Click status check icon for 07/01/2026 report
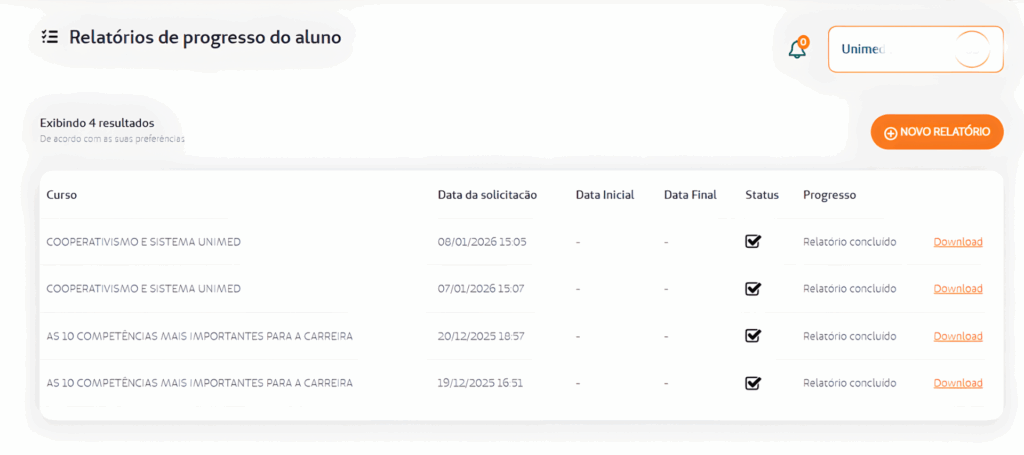The width and height of the screenshot is (1024, 455). [753, 289]
